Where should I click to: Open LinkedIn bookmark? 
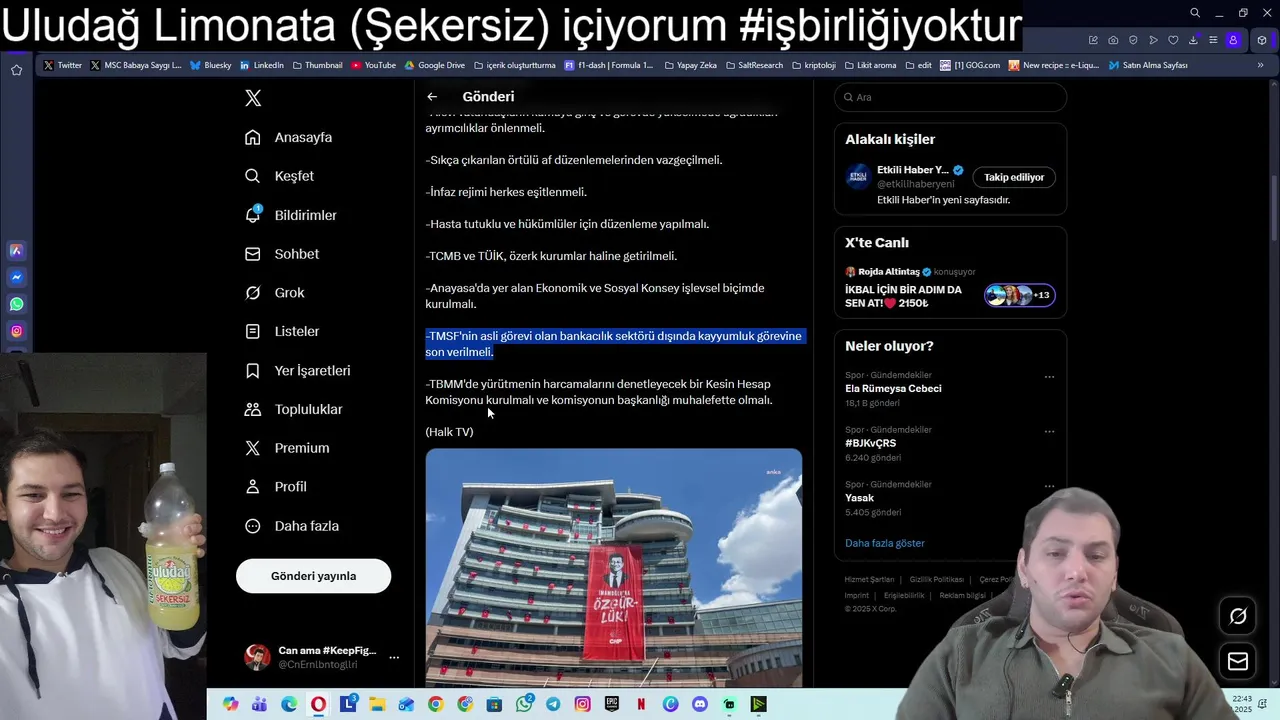click(261, 65)
